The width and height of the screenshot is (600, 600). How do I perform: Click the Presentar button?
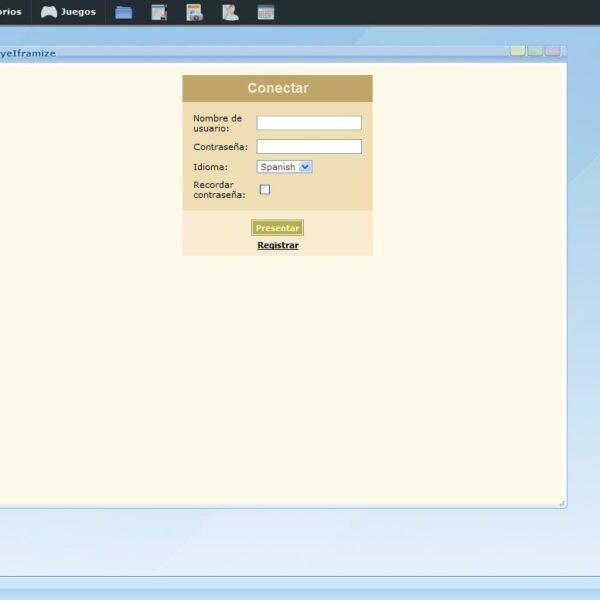click(x=277, y=228)
